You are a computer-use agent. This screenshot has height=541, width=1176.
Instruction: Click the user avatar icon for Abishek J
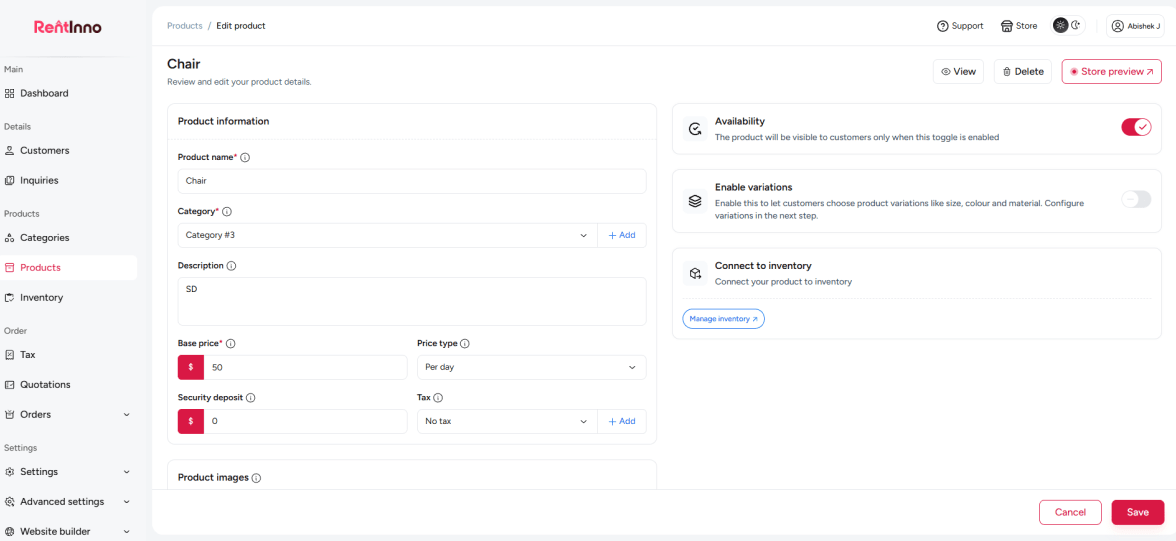(x=1118, y=26)
